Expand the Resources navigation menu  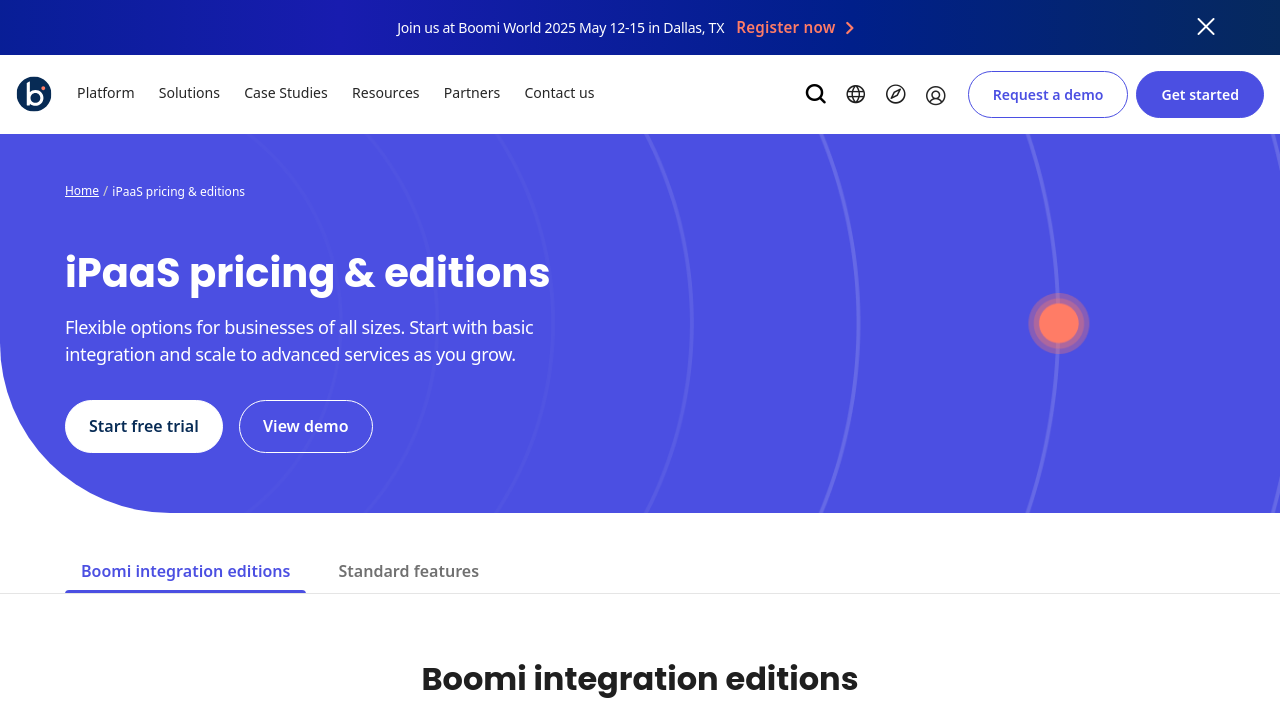[385, 93]
